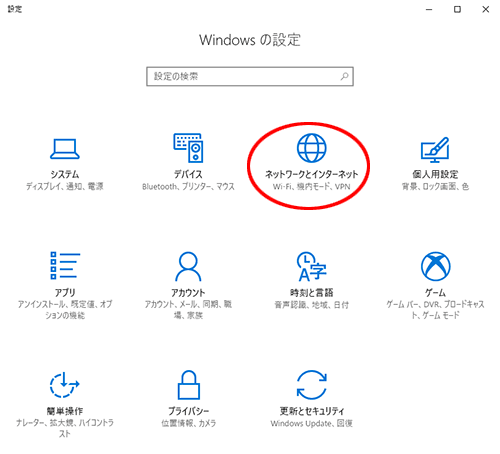
Task: Click the Windows Update、回復 description
Action: pyautogui.click(x=312, y=423)
